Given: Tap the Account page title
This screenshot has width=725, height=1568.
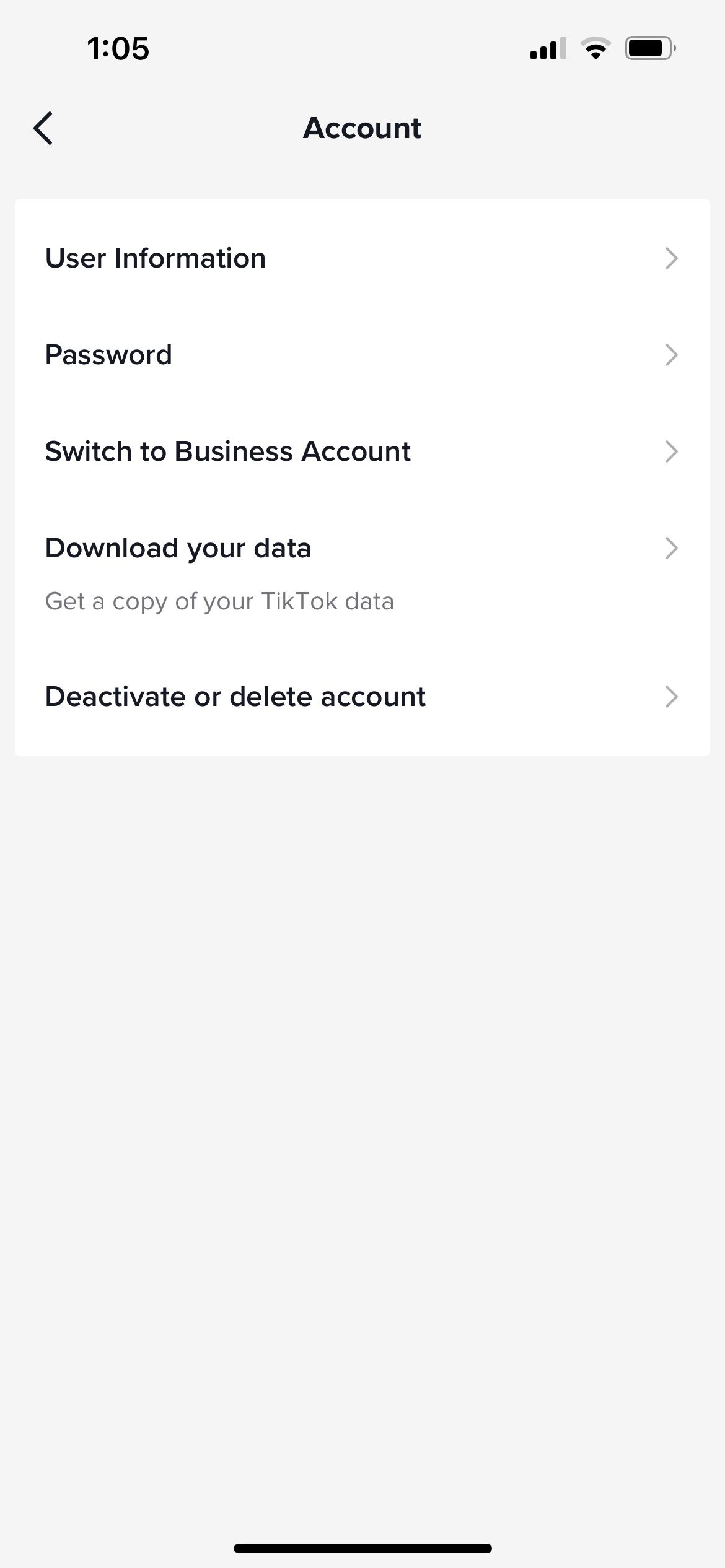Looking at the screenshot, I should [362, 128].
